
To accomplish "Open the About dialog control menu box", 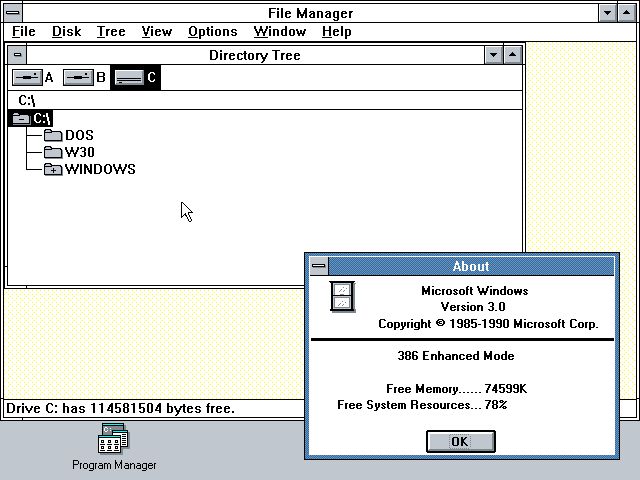I will (x=318, y=266).
